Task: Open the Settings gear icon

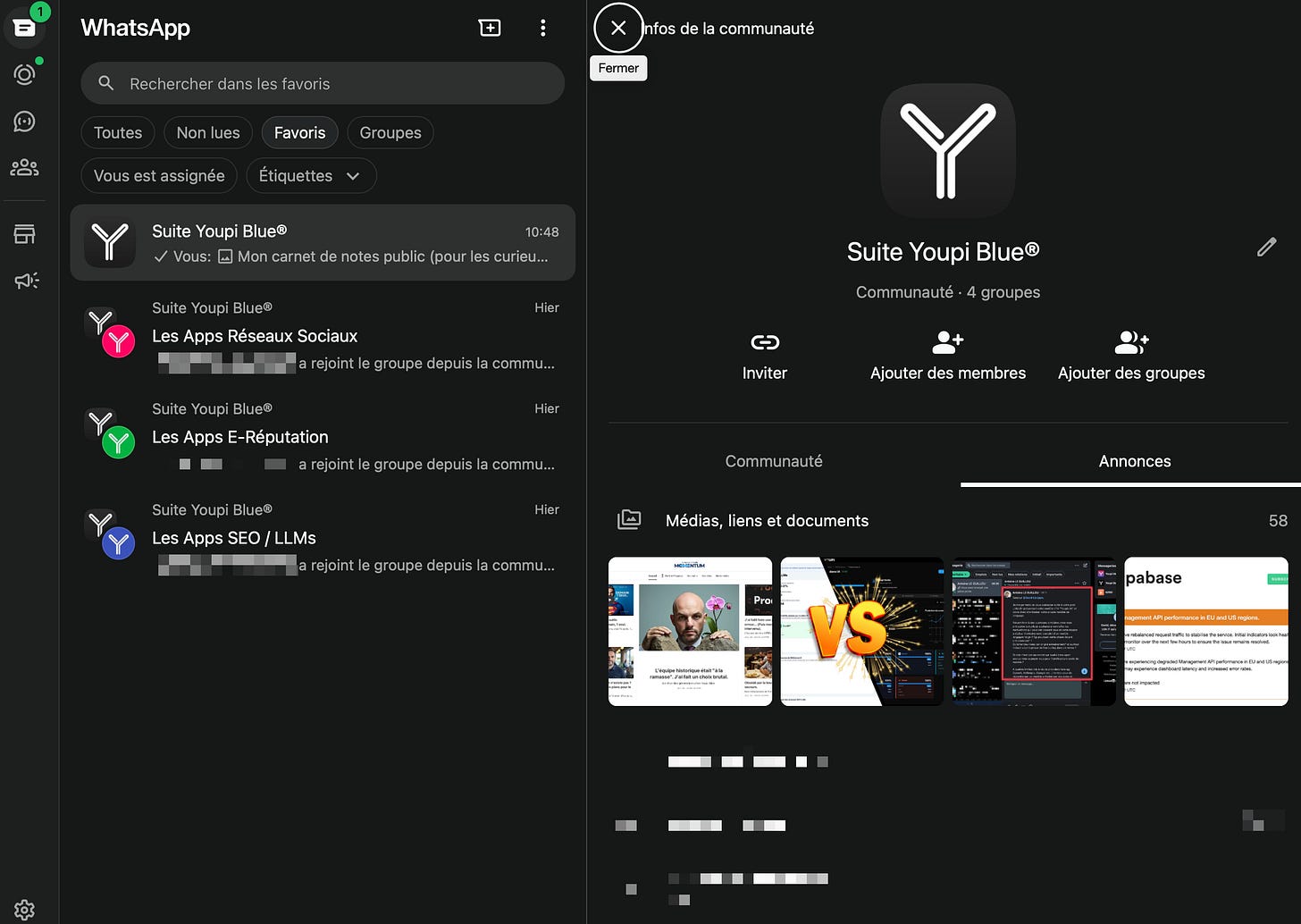Action: [25, 909]
